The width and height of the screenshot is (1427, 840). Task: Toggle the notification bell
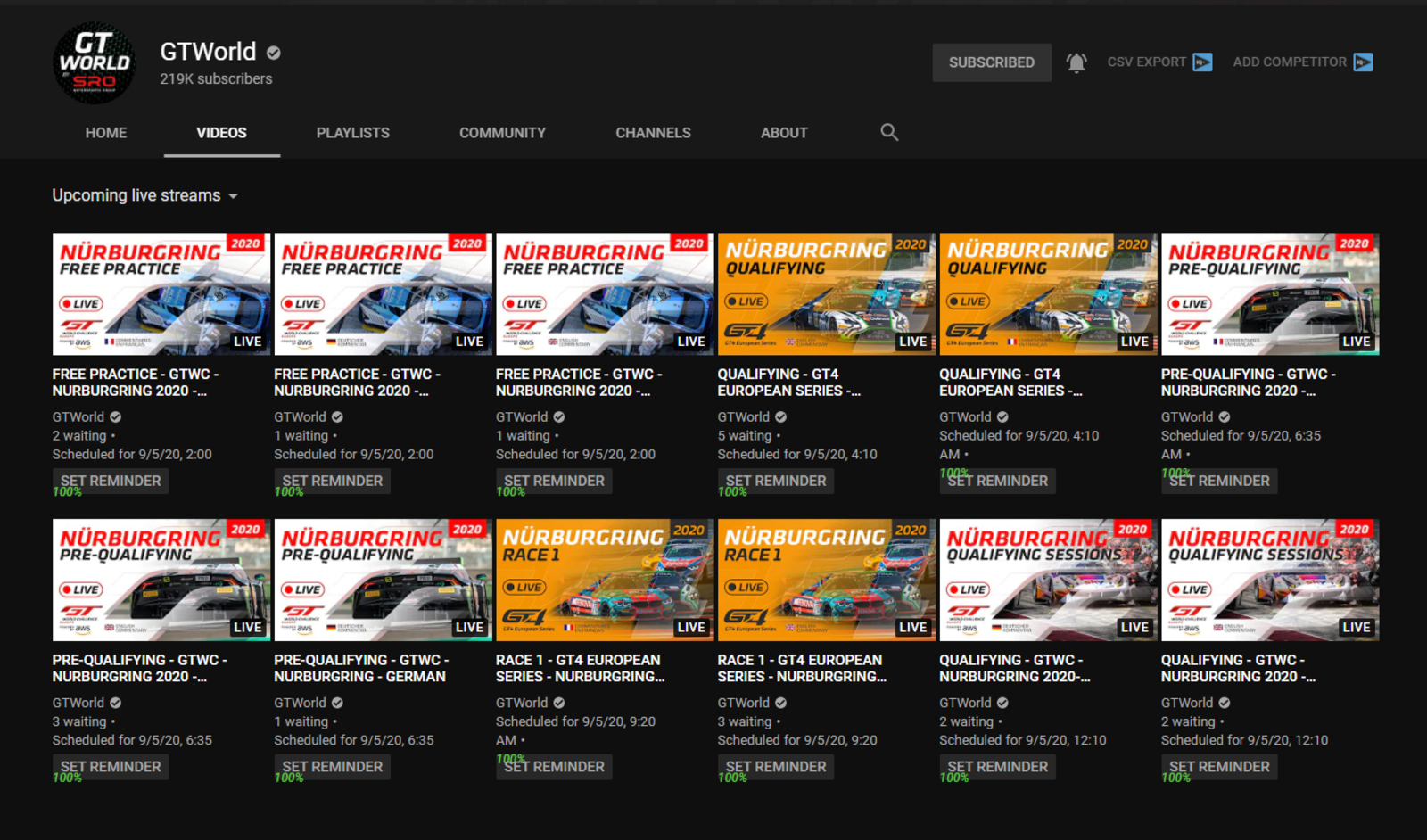point(1076,62)
